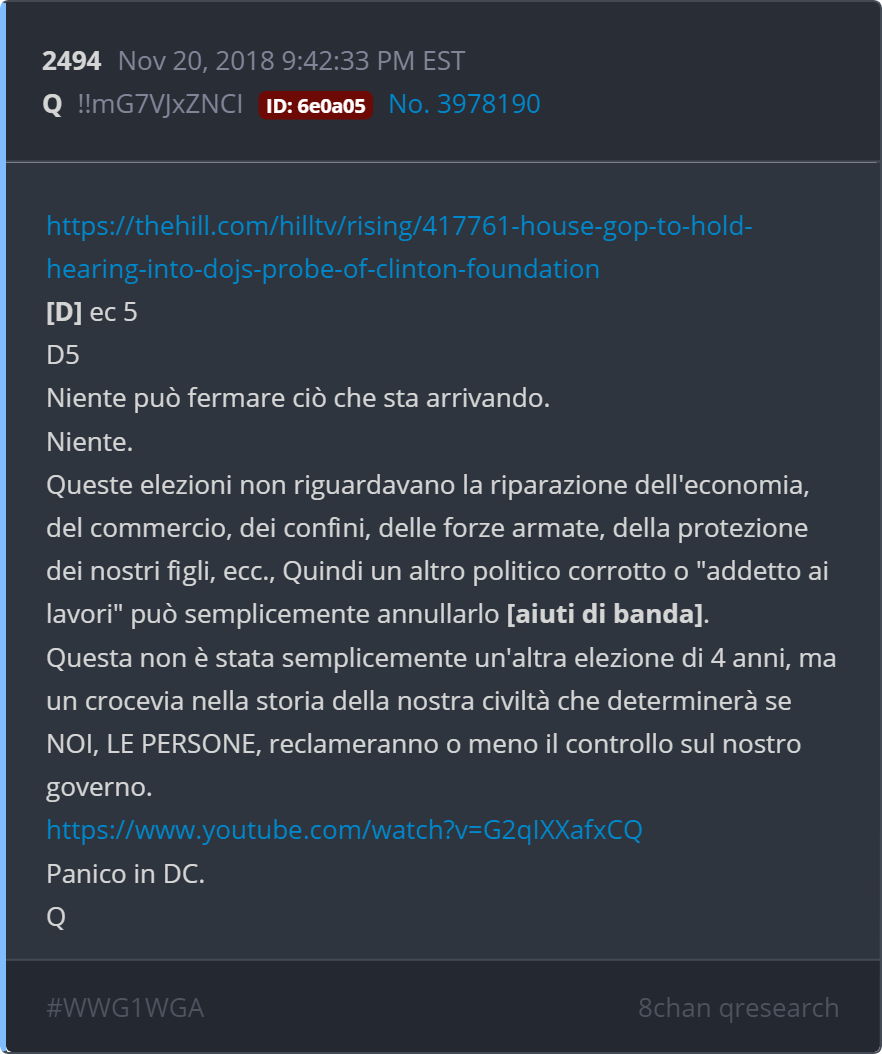The image size is (882, 1054).
Task: Open the YouTube watch link
Action: pyautogui.click(x=344, y=830)
